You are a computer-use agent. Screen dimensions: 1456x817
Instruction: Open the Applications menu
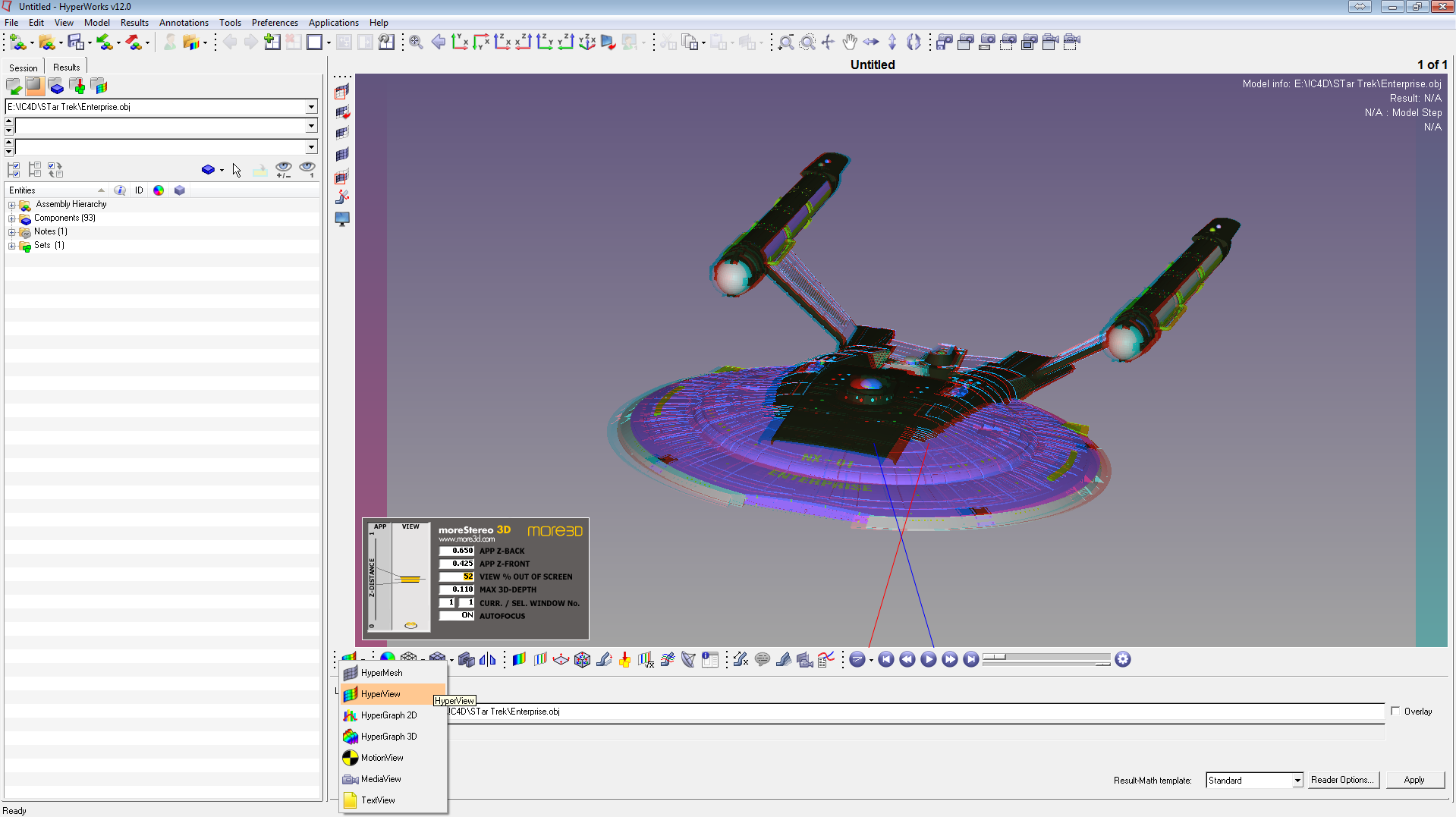333,23
